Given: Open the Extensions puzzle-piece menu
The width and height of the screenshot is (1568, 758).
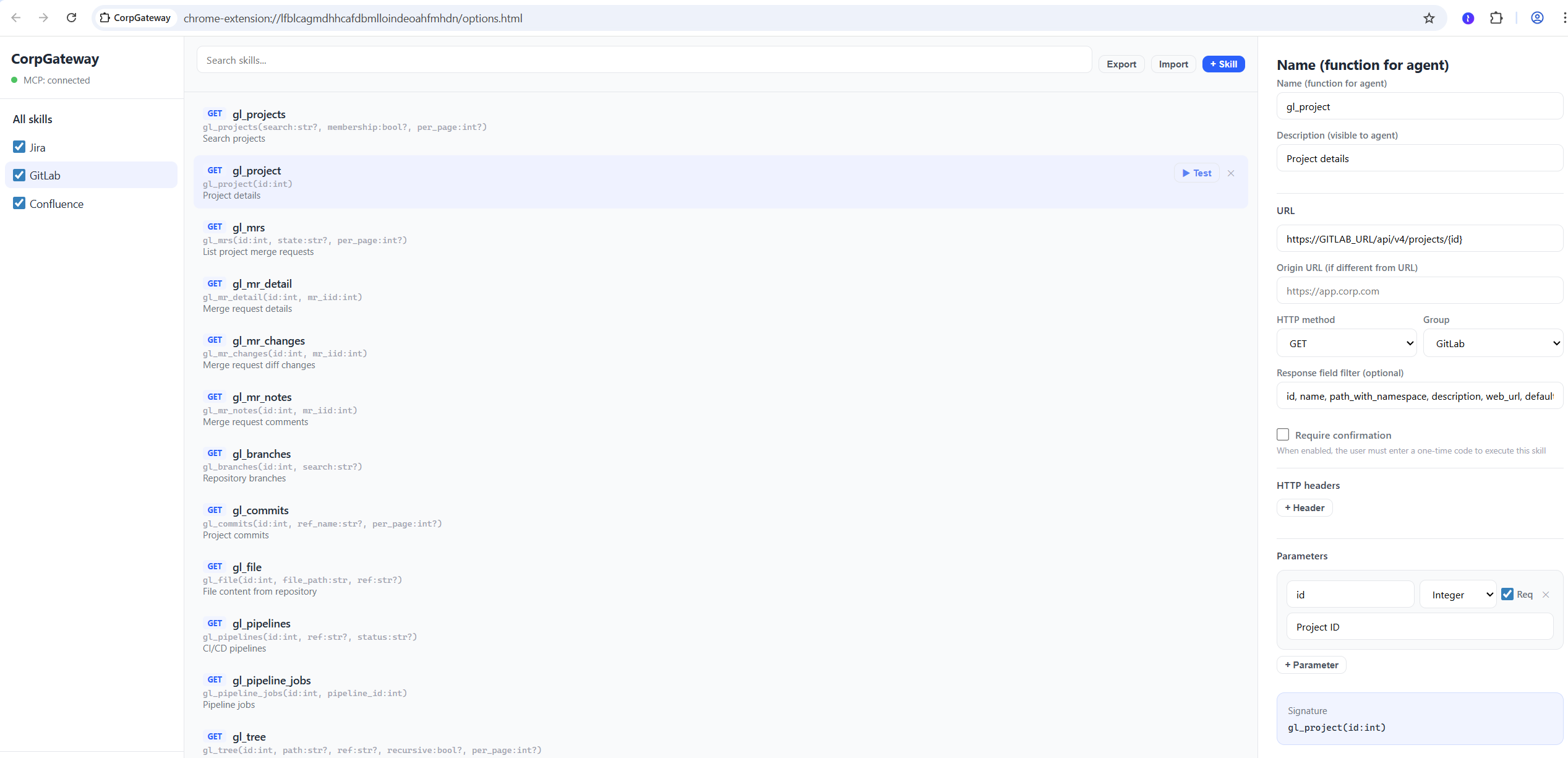Looking at the screenshot, I should (x=1496, y=18).
